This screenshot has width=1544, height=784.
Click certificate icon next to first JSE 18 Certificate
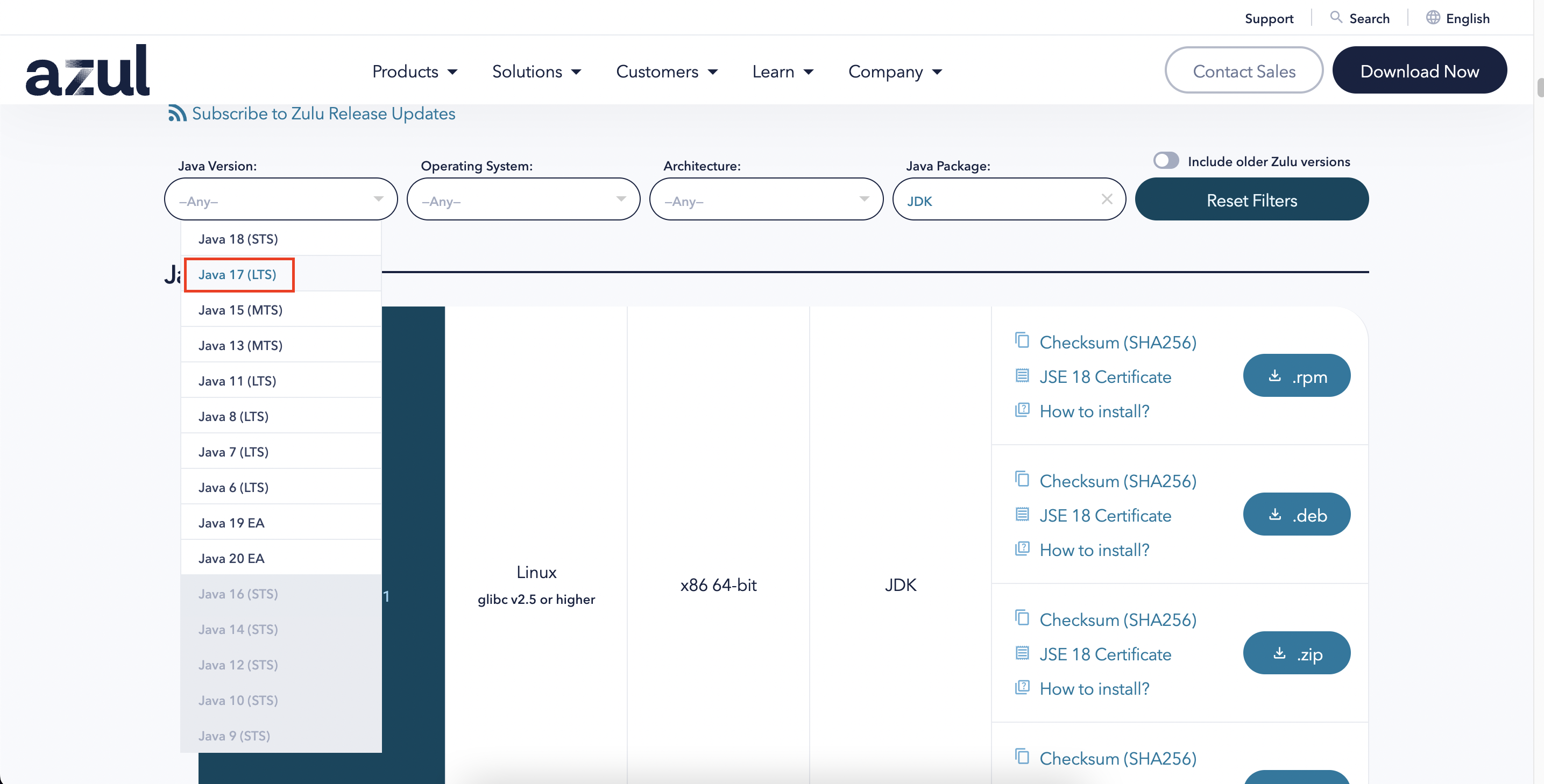(x=1022, y=376)
